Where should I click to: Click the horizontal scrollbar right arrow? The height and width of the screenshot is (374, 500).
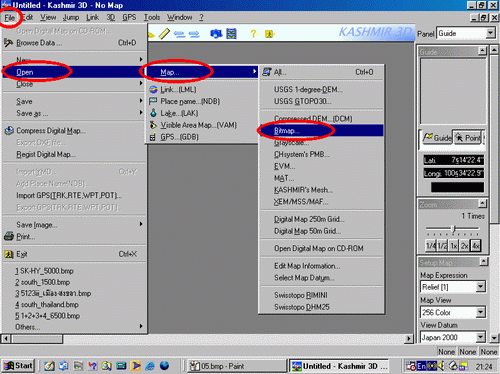(409, 339)
